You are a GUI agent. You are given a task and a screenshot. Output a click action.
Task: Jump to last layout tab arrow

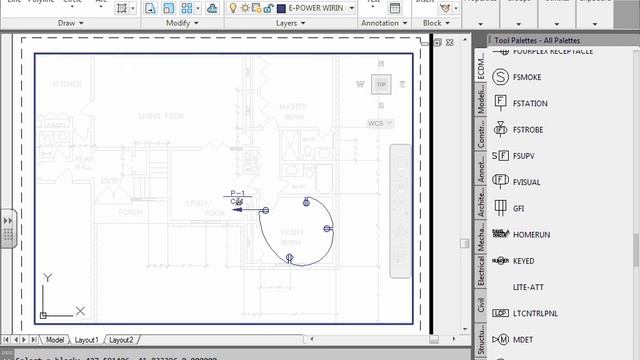coord(34,340)
